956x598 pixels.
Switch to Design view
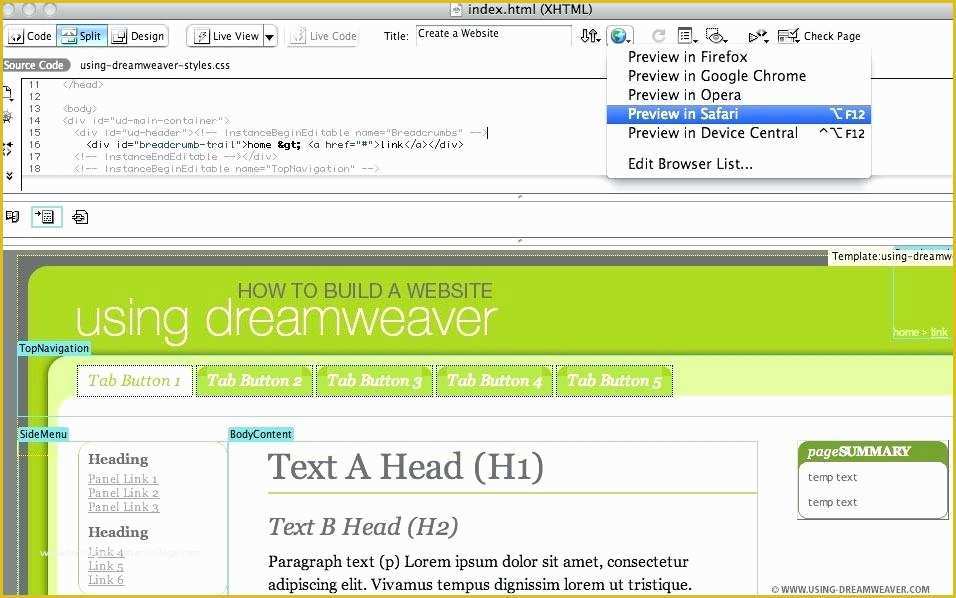[138, 36]
